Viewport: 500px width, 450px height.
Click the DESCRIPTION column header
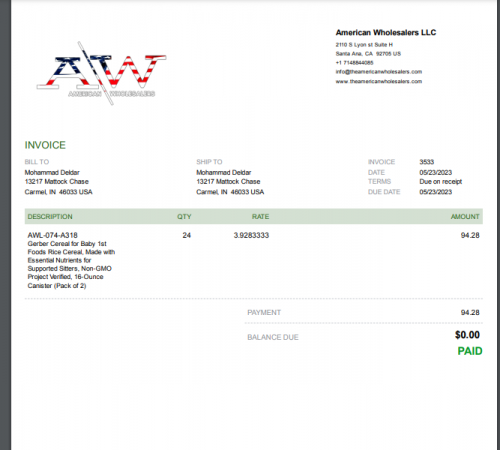click(x=50, y=217)
